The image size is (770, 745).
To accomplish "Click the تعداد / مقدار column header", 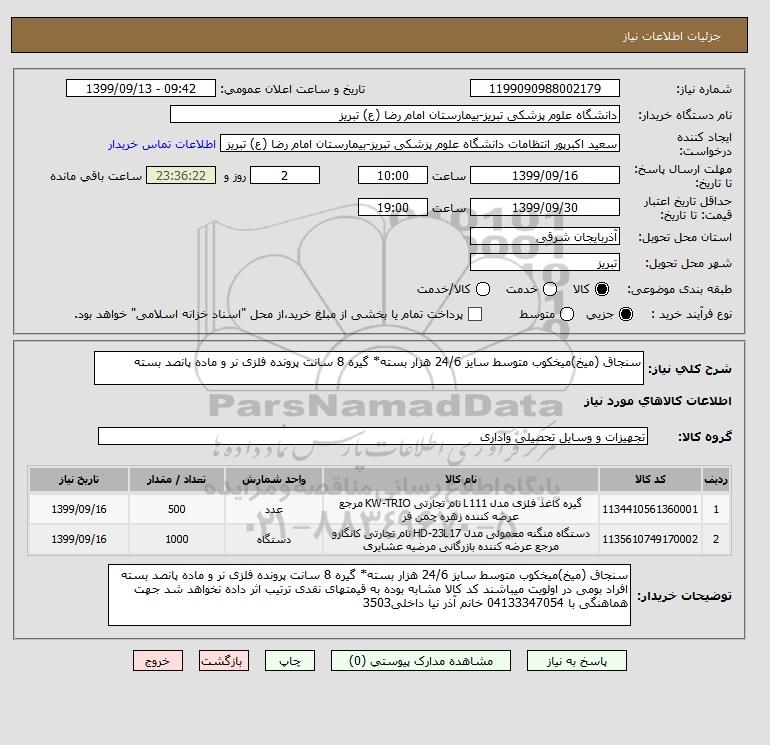I will pyautogui.click(x=176, y=479).
